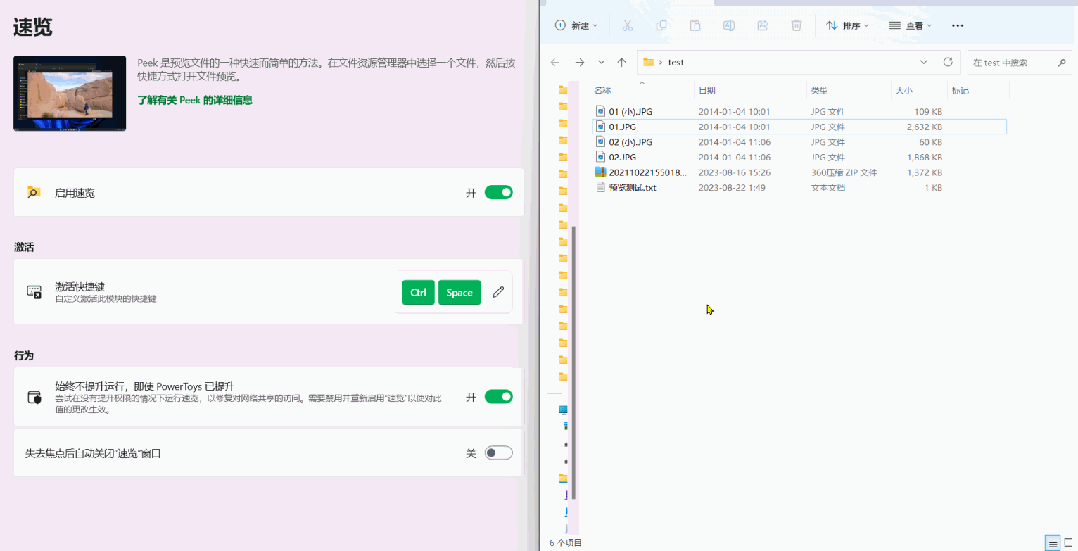This screenshot has height=551, width=1078.
Task: Edit the activation shortcut with the pencil icon
Action: click(x=498, y=292)
